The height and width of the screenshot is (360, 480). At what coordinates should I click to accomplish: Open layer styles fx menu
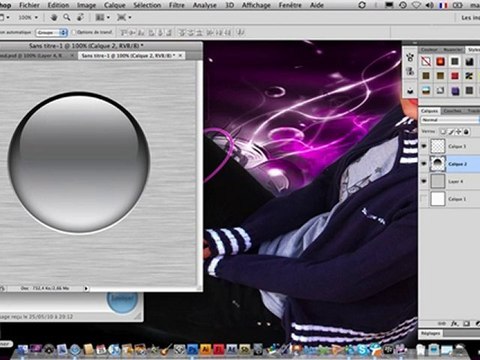point(454,323)
